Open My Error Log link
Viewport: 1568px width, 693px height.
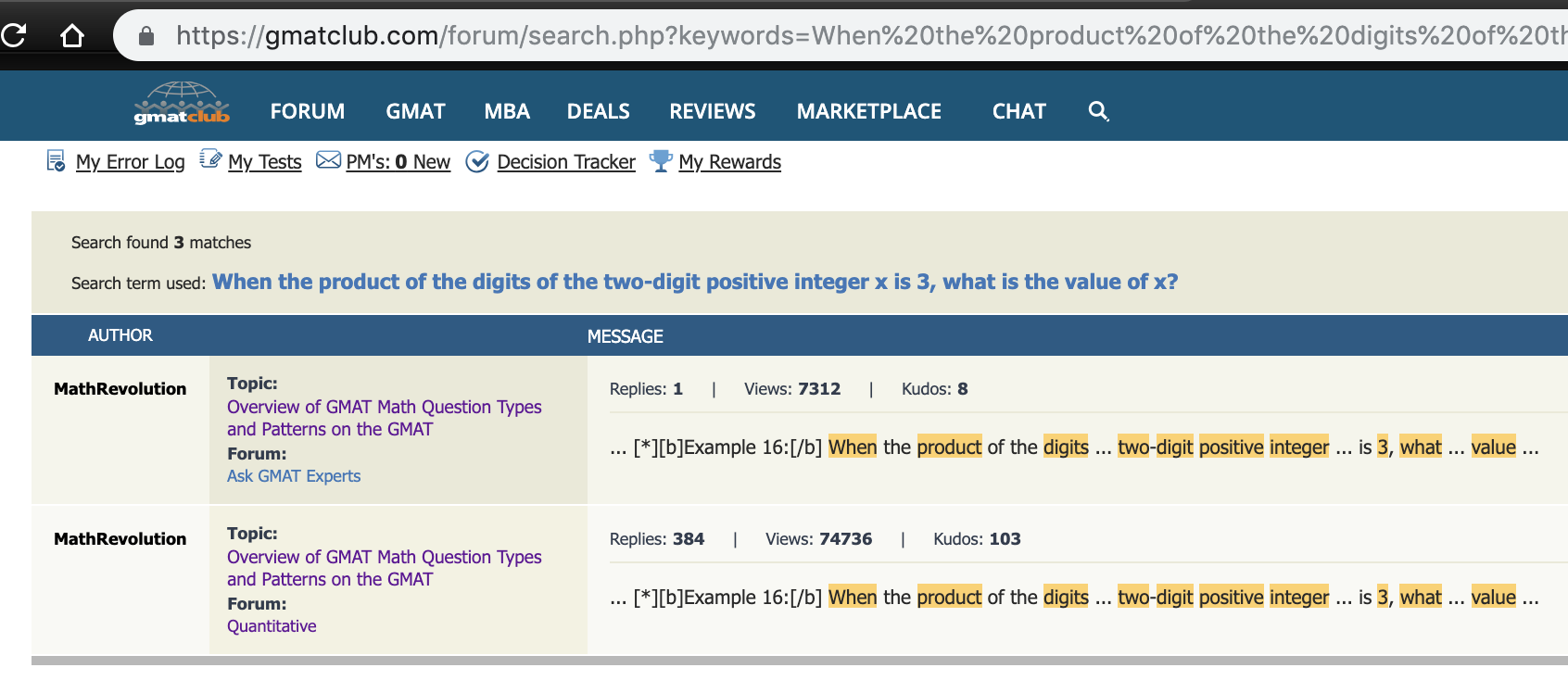click(x=131, y=162)
